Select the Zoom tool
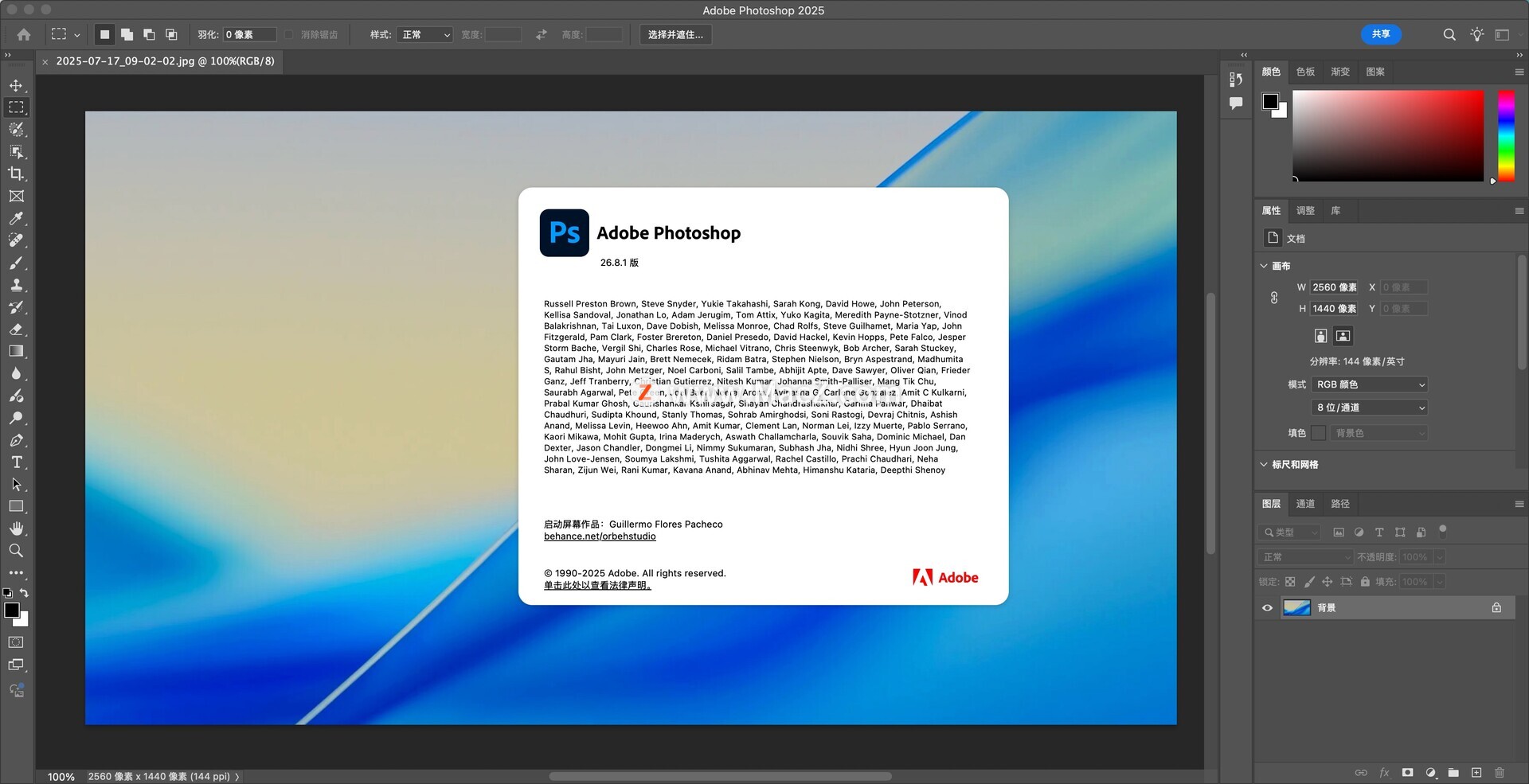Image resolution: width=1529 pixels, height=784 pixels. pos(16,551)
